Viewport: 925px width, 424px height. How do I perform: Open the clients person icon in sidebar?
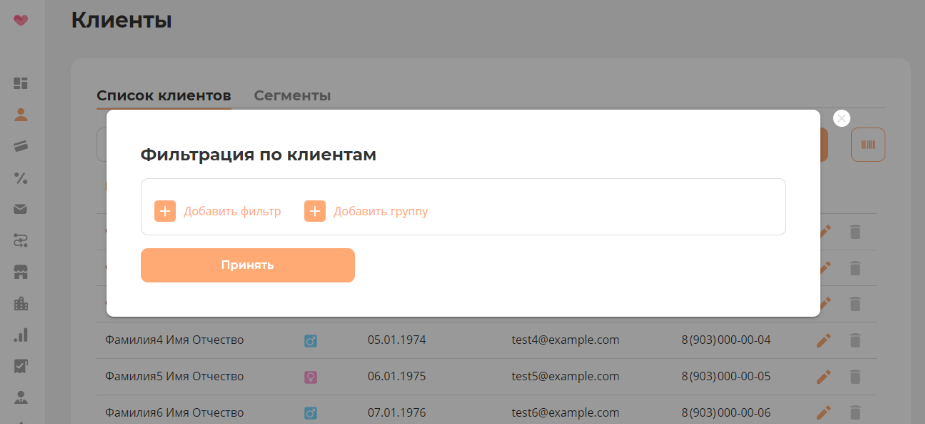click(x=20, y=114)
